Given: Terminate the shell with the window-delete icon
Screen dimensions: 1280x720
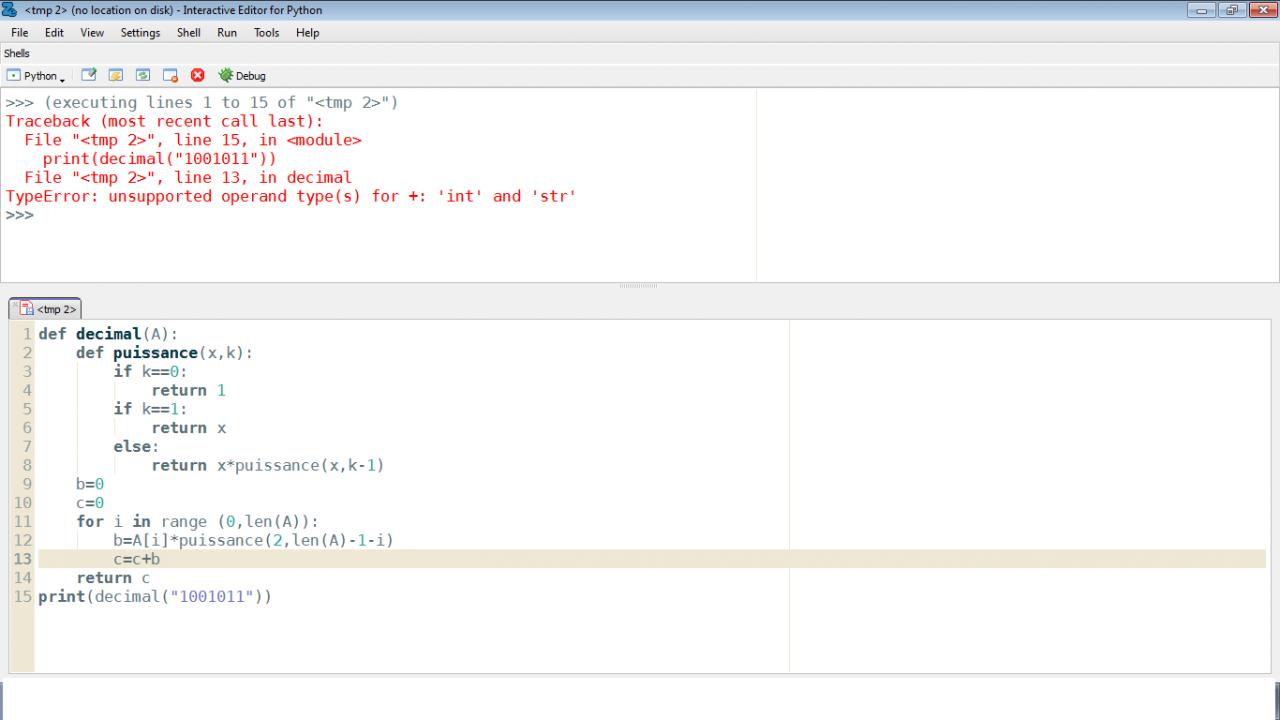Looking at the screenshot, I should click(x=170, y=75).
